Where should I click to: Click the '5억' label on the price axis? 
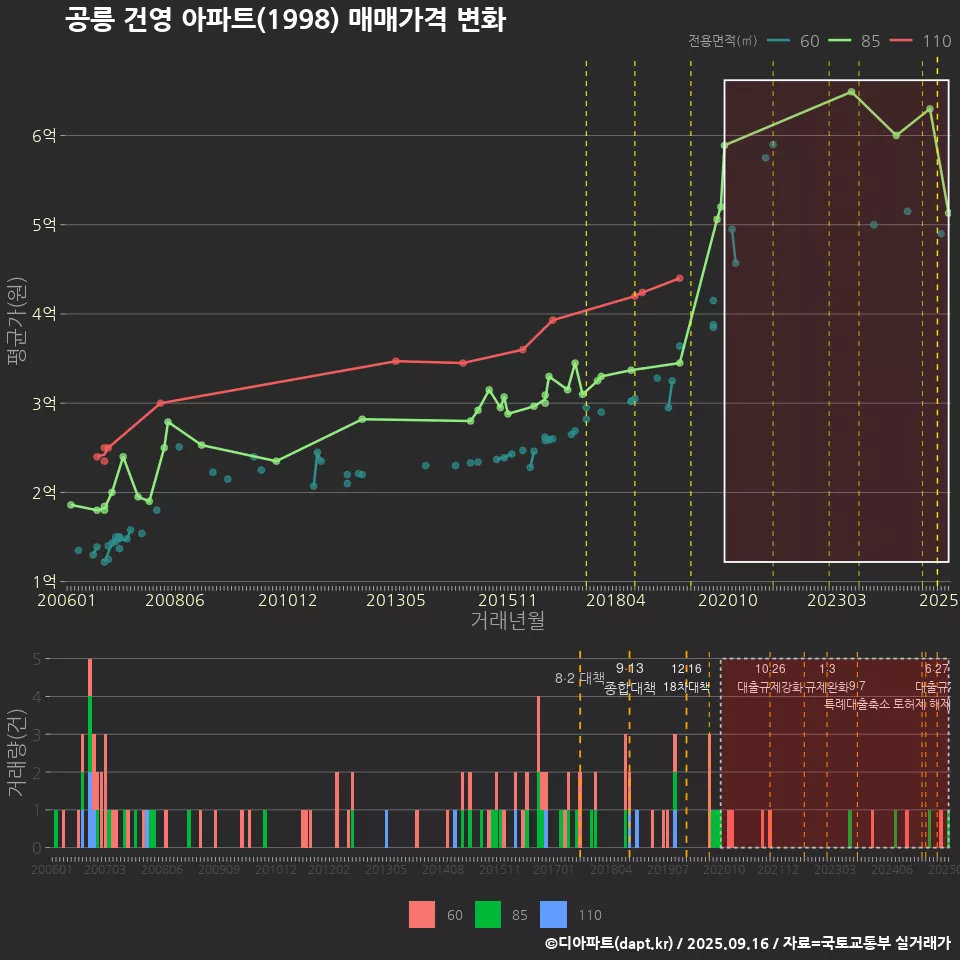point(44,225)
